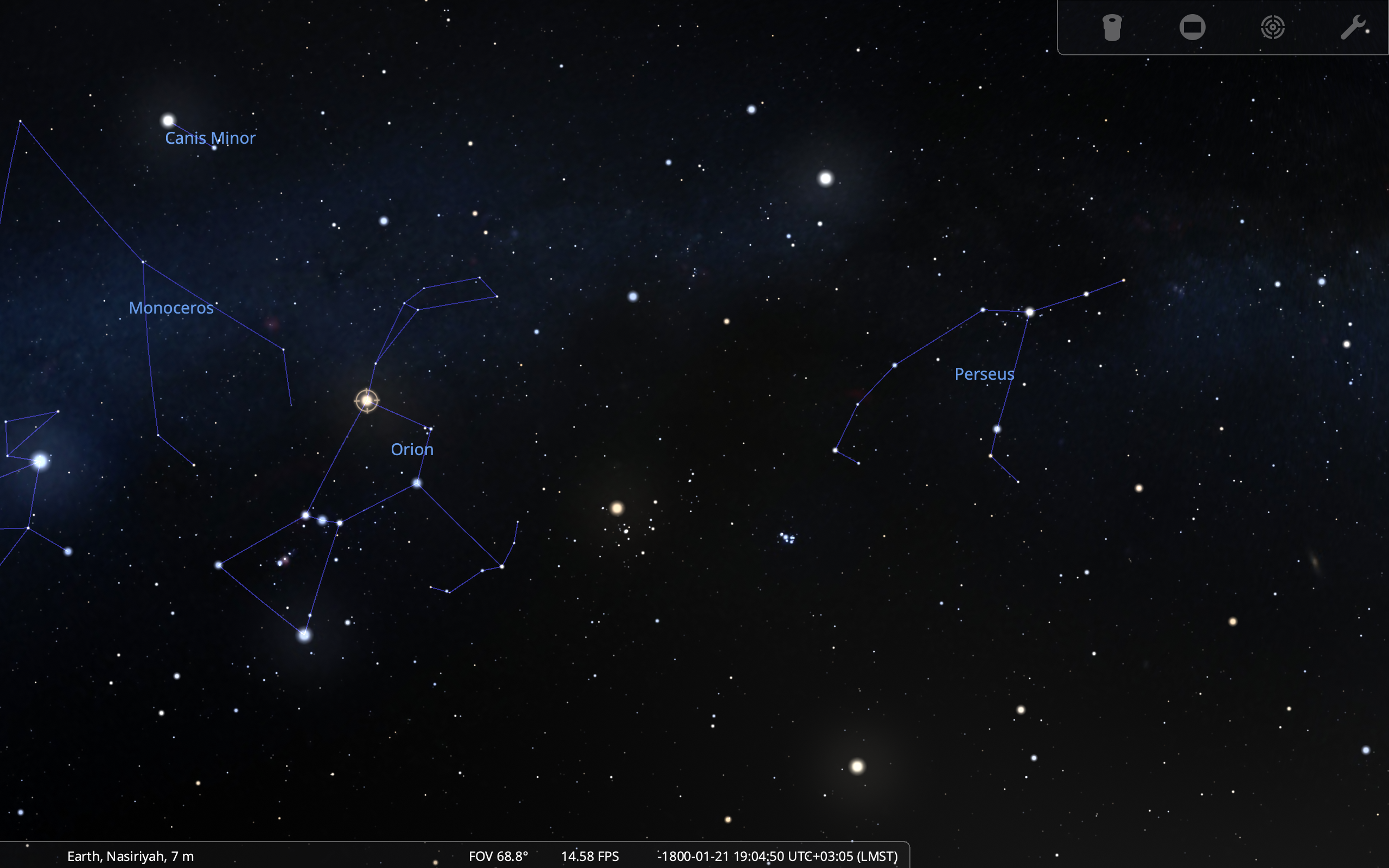The width and height of the screenshot is (1389, 868).
Task: Enable the Telrad sight icon
Action: (1272, 28)
